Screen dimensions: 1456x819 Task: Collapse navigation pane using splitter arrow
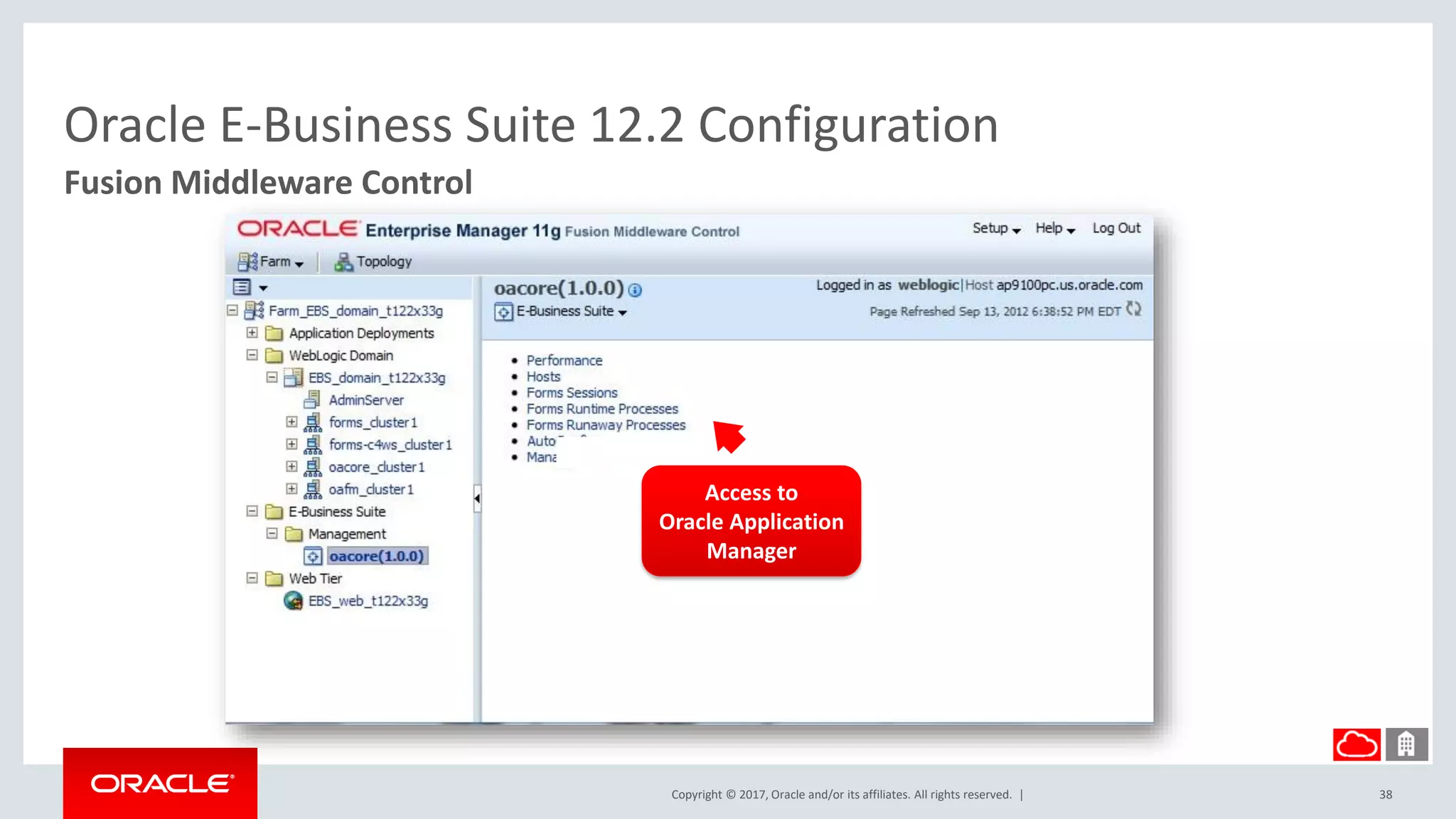[477, 498]
